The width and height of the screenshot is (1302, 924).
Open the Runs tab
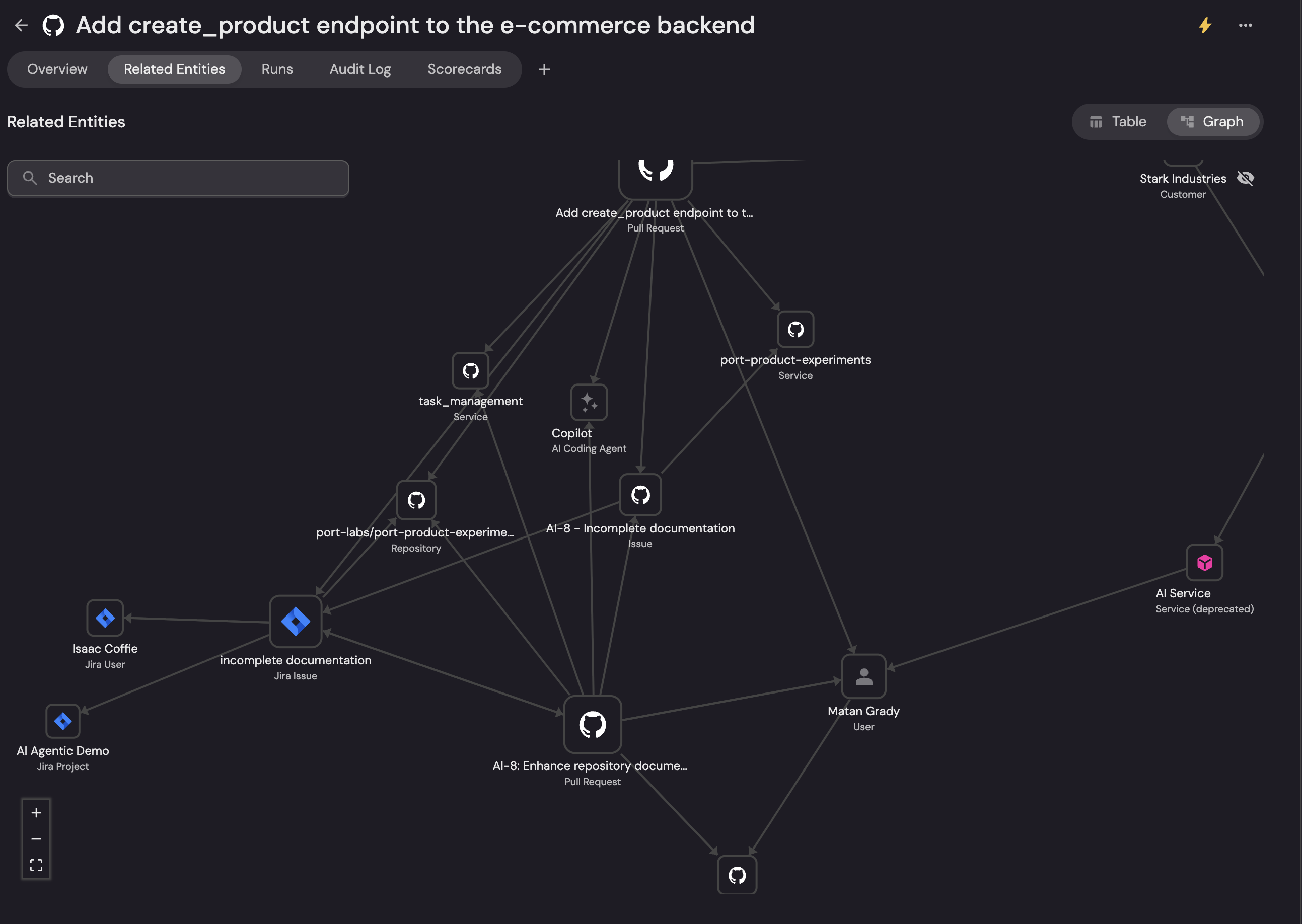click(x=277, y=69)
